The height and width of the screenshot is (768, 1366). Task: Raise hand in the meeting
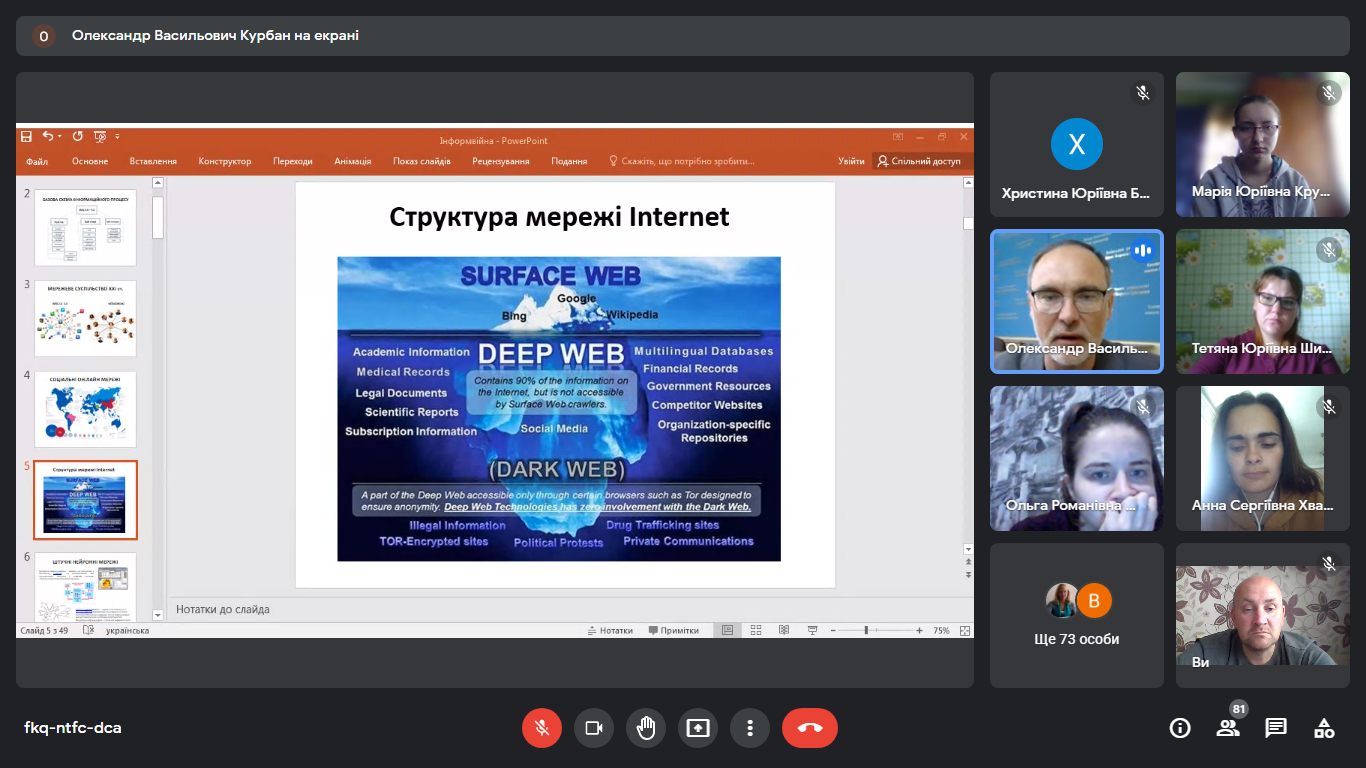(x=646, y=728)
